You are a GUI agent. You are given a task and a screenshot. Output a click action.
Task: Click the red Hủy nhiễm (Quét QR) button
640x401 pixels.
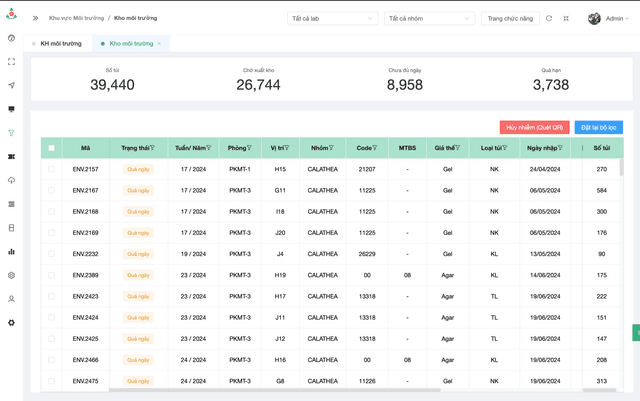coord(535,127)
